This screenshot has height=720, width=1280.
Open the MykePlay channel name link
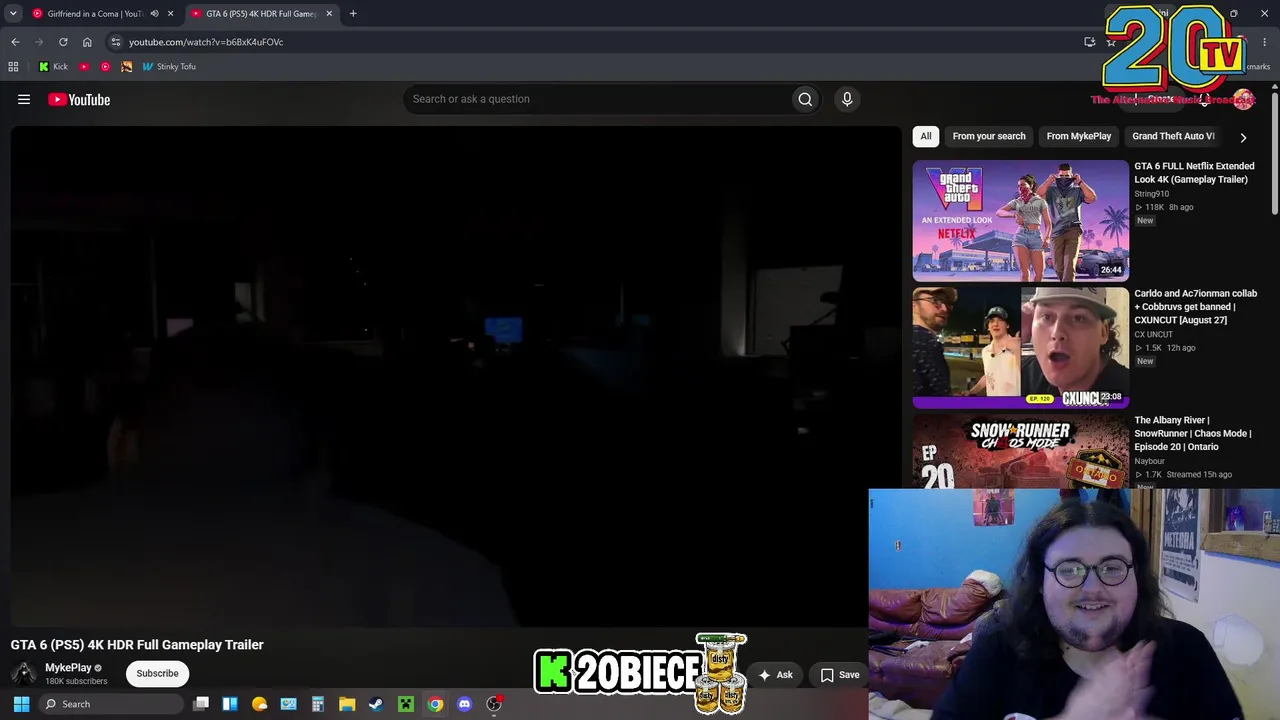pos(68,668)
